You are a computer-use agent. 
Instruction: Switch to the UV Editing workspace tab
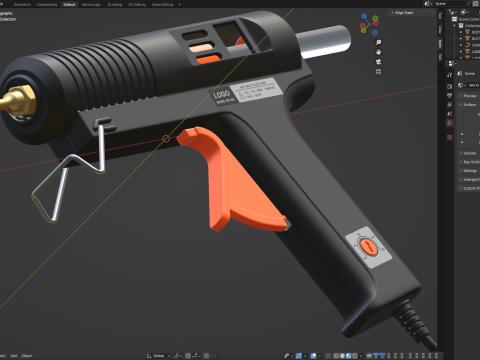(137, 4)
